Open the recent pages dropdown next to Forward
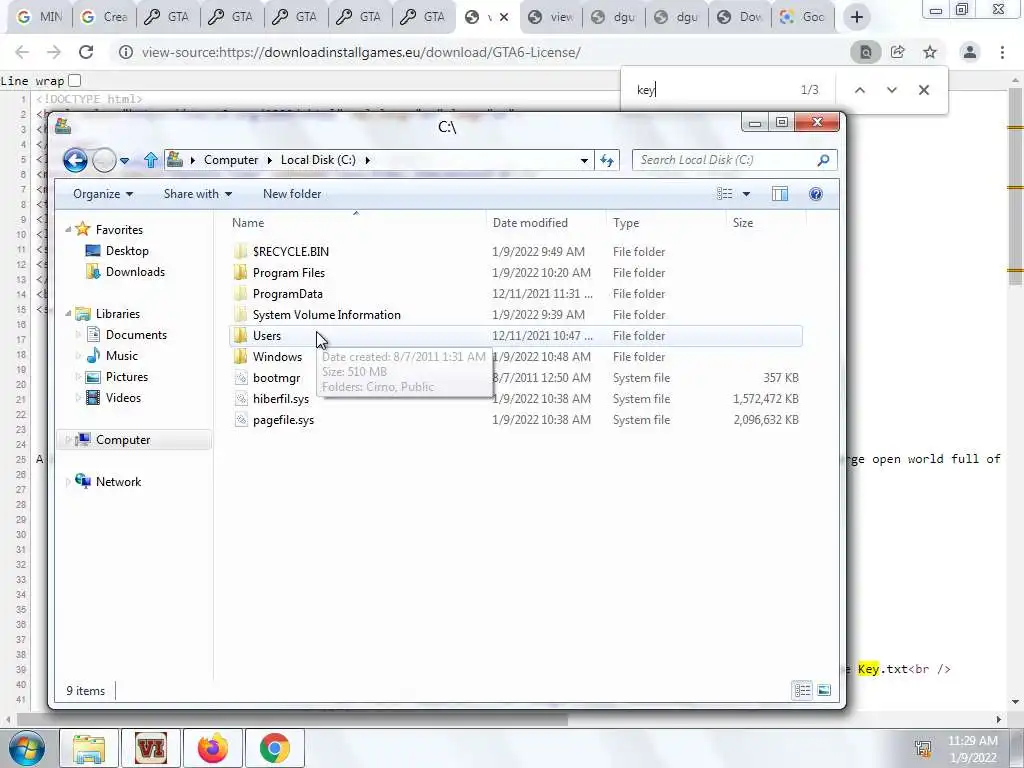Image resolution: width=1024 pixels, height=768 pixels. 124,161
